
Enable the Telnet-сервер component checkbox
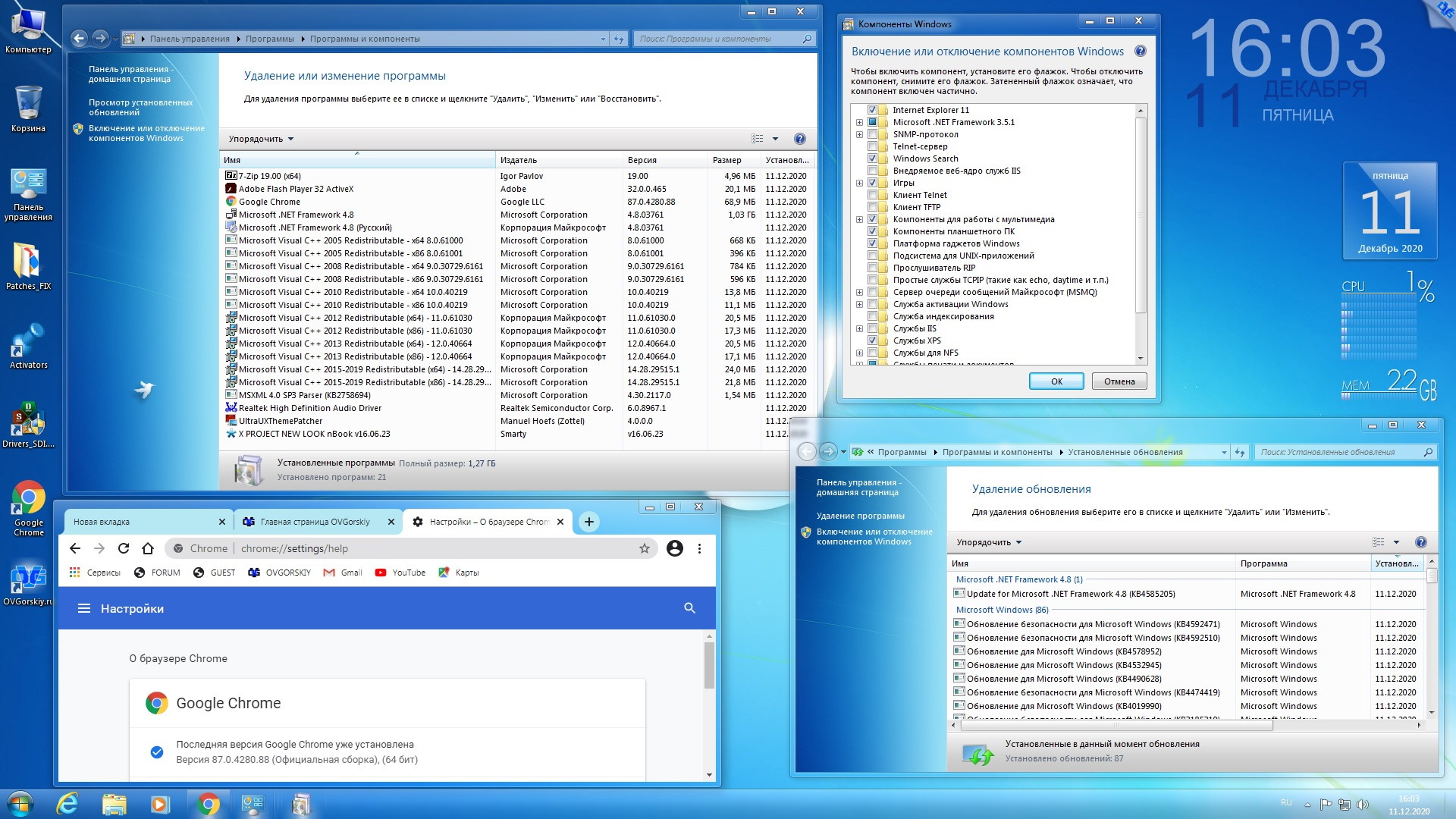(872, 146)
